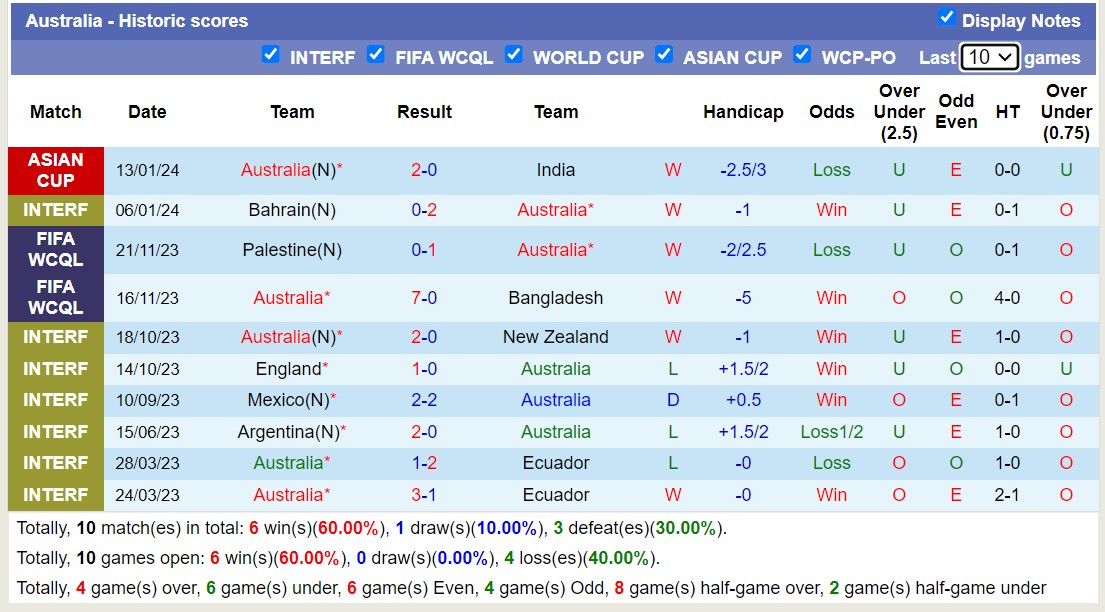The image size is (1105, 612).
Task: Disable the WORLD CUP filter checkbox
Action: (513, 55)
